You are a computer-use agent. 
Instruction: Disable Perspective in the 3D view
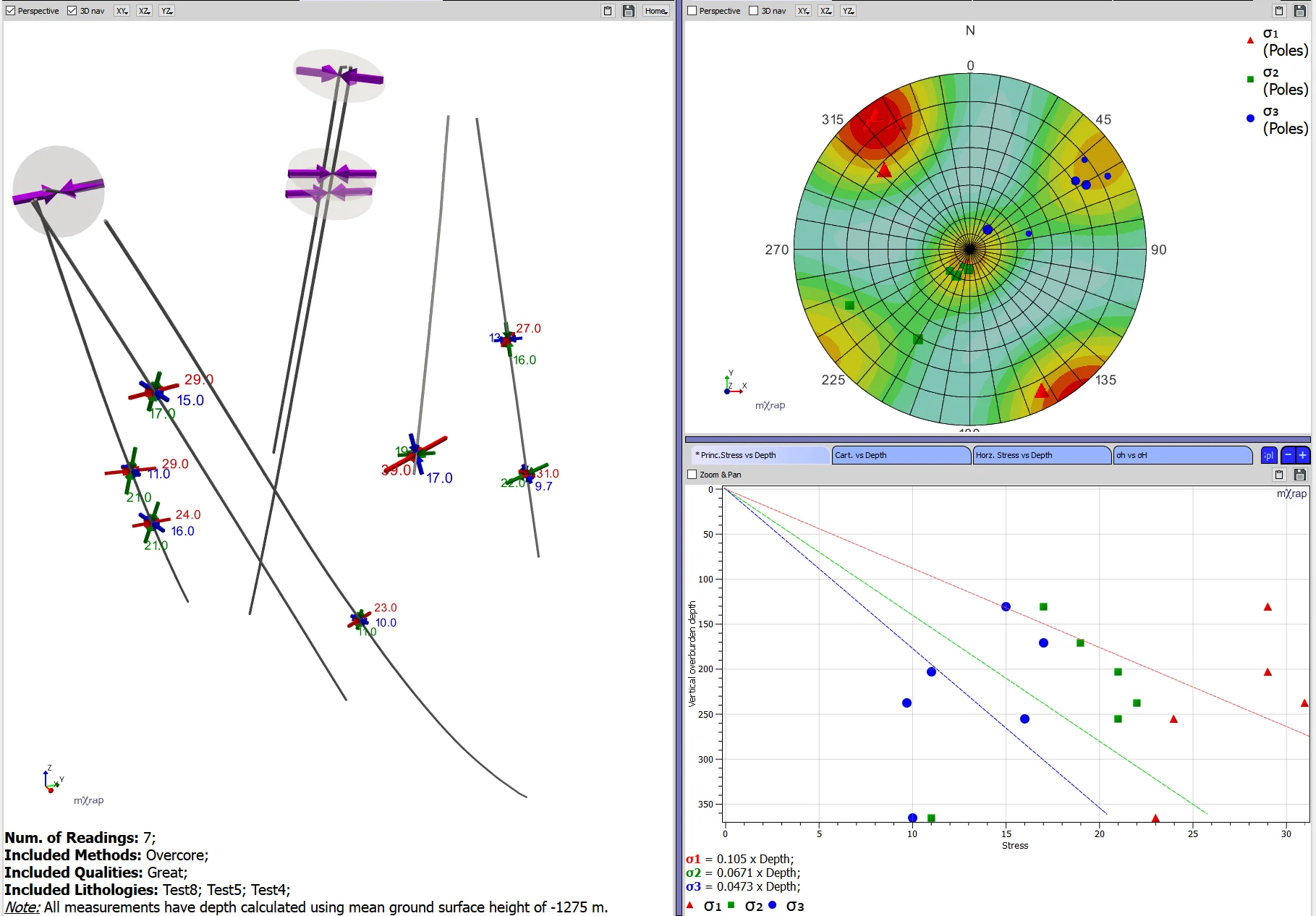(11, 11)
